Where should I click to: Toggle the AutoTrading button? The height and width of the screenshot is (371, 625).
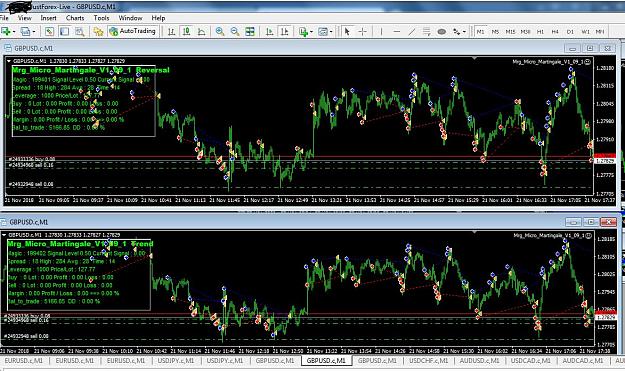pyautogui.click(x=133, y=31)
